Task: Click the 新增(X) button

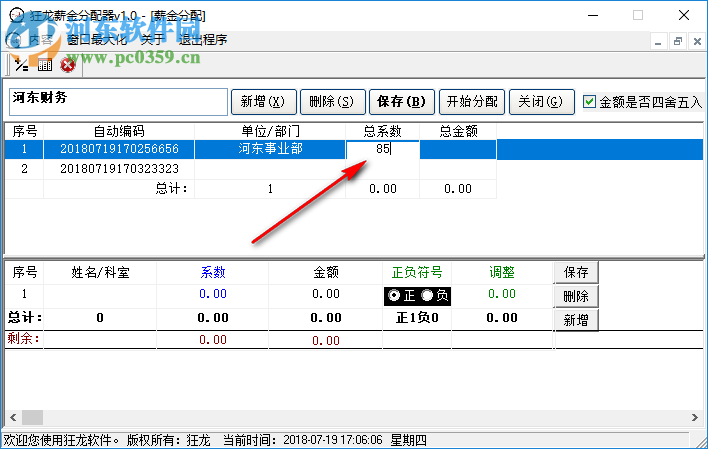Action: (x=264, y=102)
